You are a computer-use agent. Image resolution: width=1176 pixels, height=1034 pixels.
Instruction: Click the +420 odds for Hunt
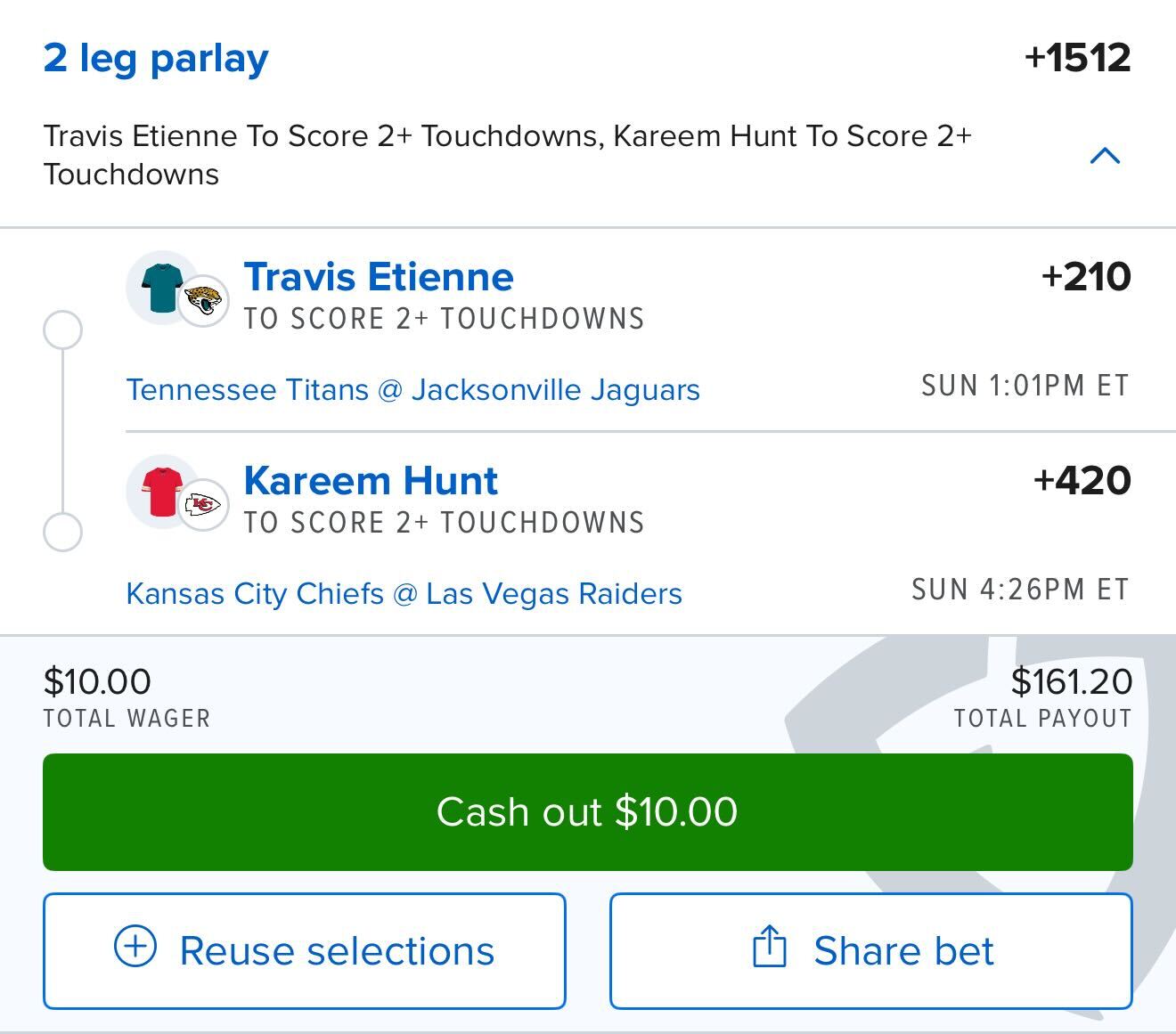(x=1082, y=481)
